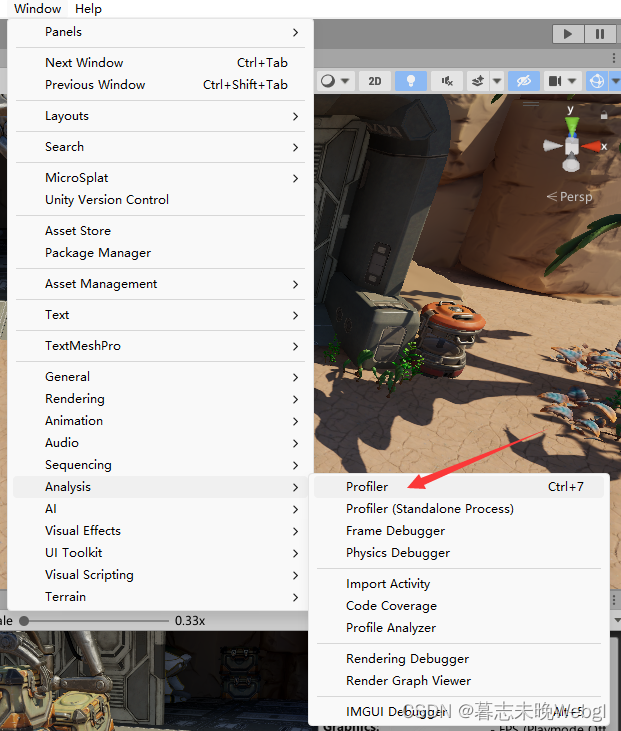Expand the Layouts submenu

(x=160, y=116)
